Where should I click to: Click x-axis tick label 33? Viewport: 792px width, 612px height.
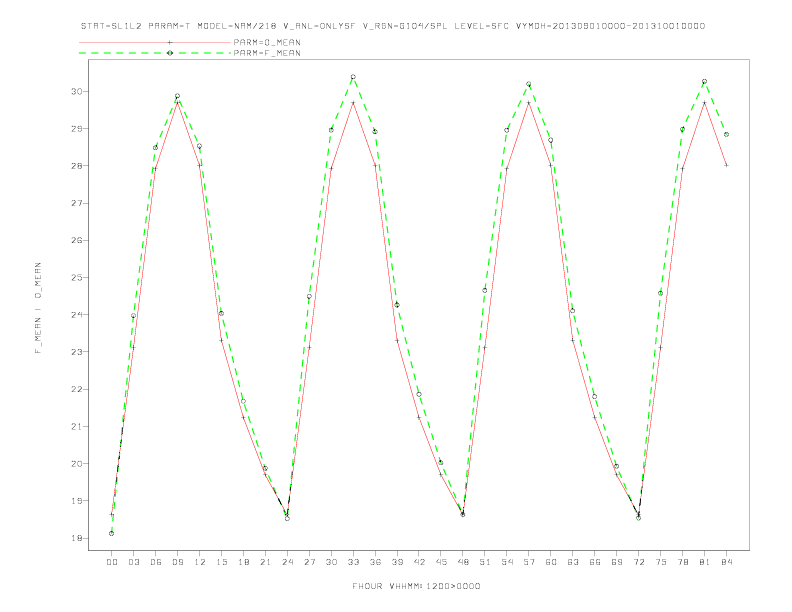pos(353,562)
